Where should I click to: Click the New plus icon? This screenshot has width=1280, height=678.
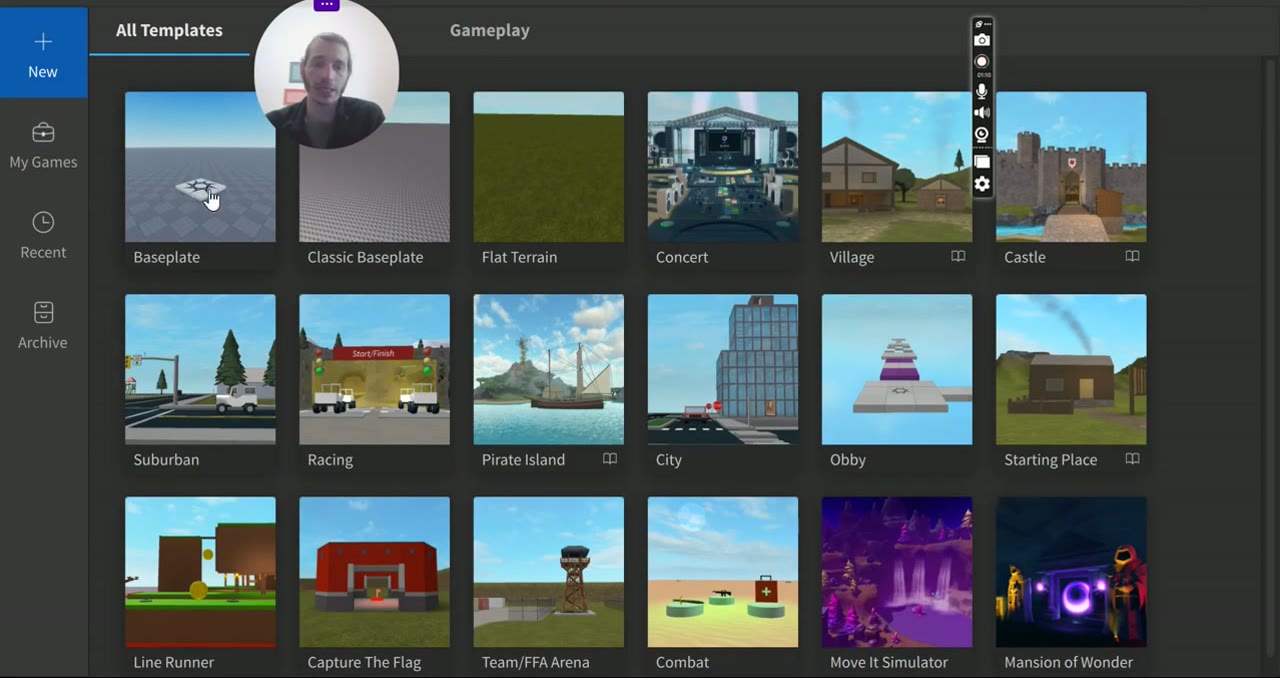(x=43, y=42)
